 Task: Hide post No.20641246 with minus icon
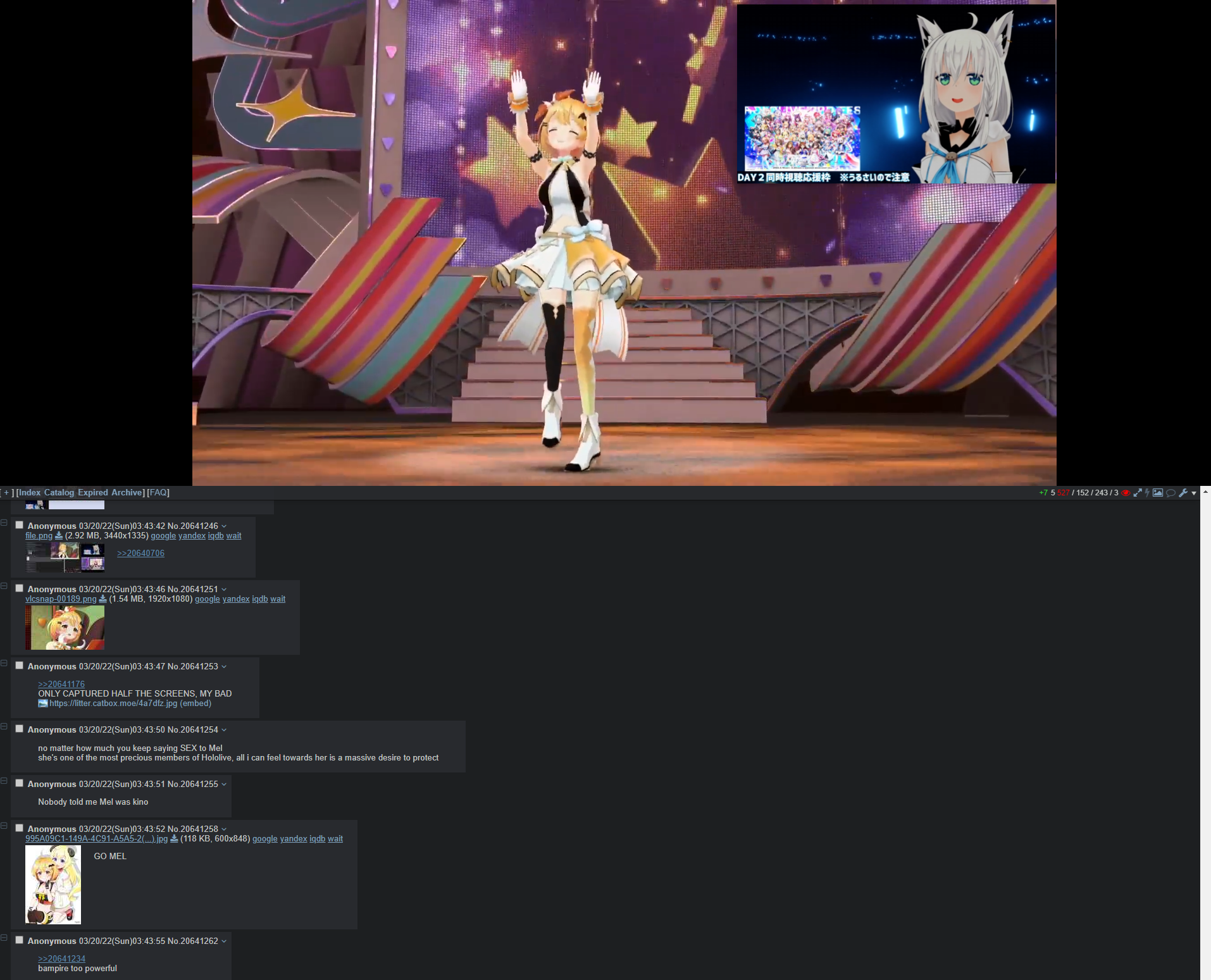pyautogui.click(x=4, y=523)
